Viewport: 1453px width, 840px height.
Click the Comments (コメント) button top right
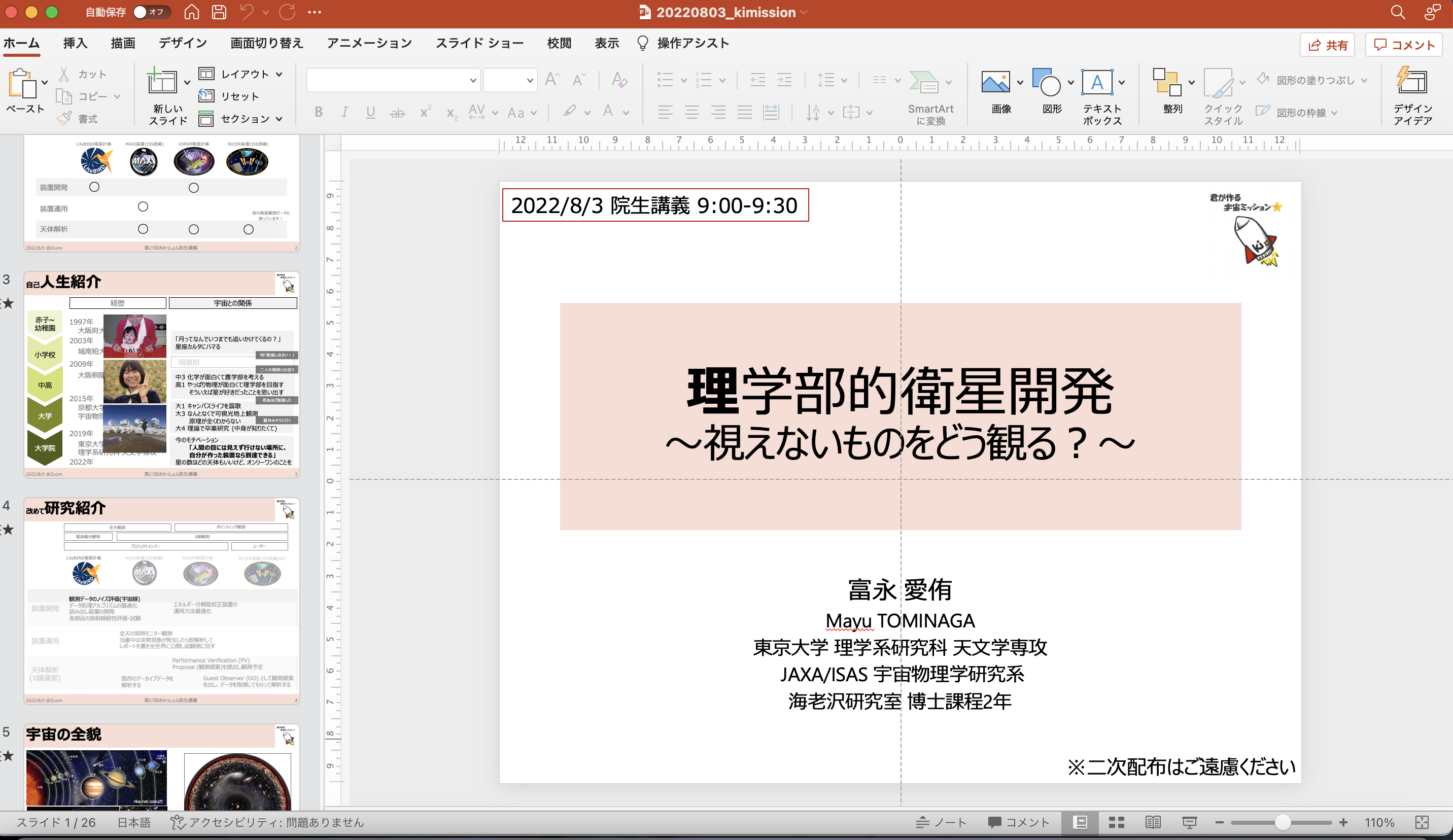[x=1403, y=45]
